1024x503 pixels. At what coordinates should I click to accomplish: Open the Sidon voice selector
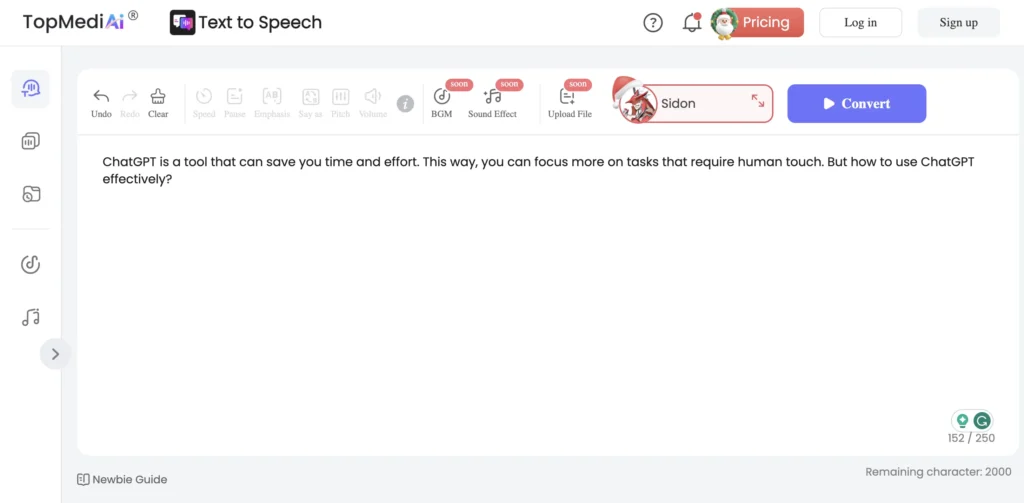click(696, 103)
